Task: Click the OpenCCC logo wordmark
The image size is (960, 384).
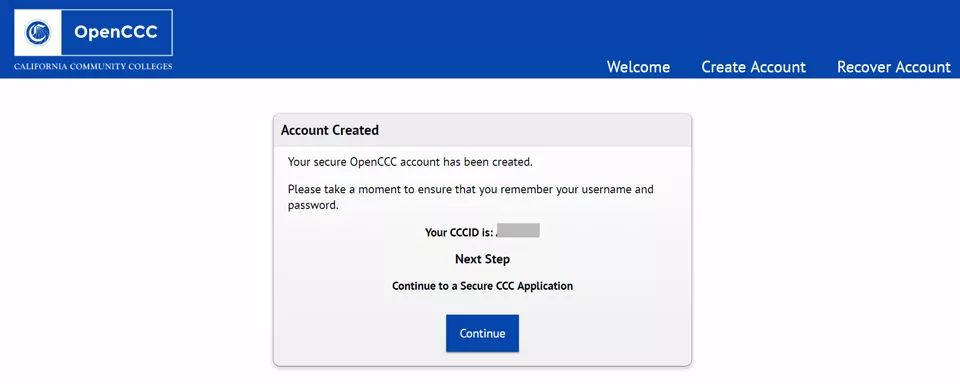Action: pos(116,32)
